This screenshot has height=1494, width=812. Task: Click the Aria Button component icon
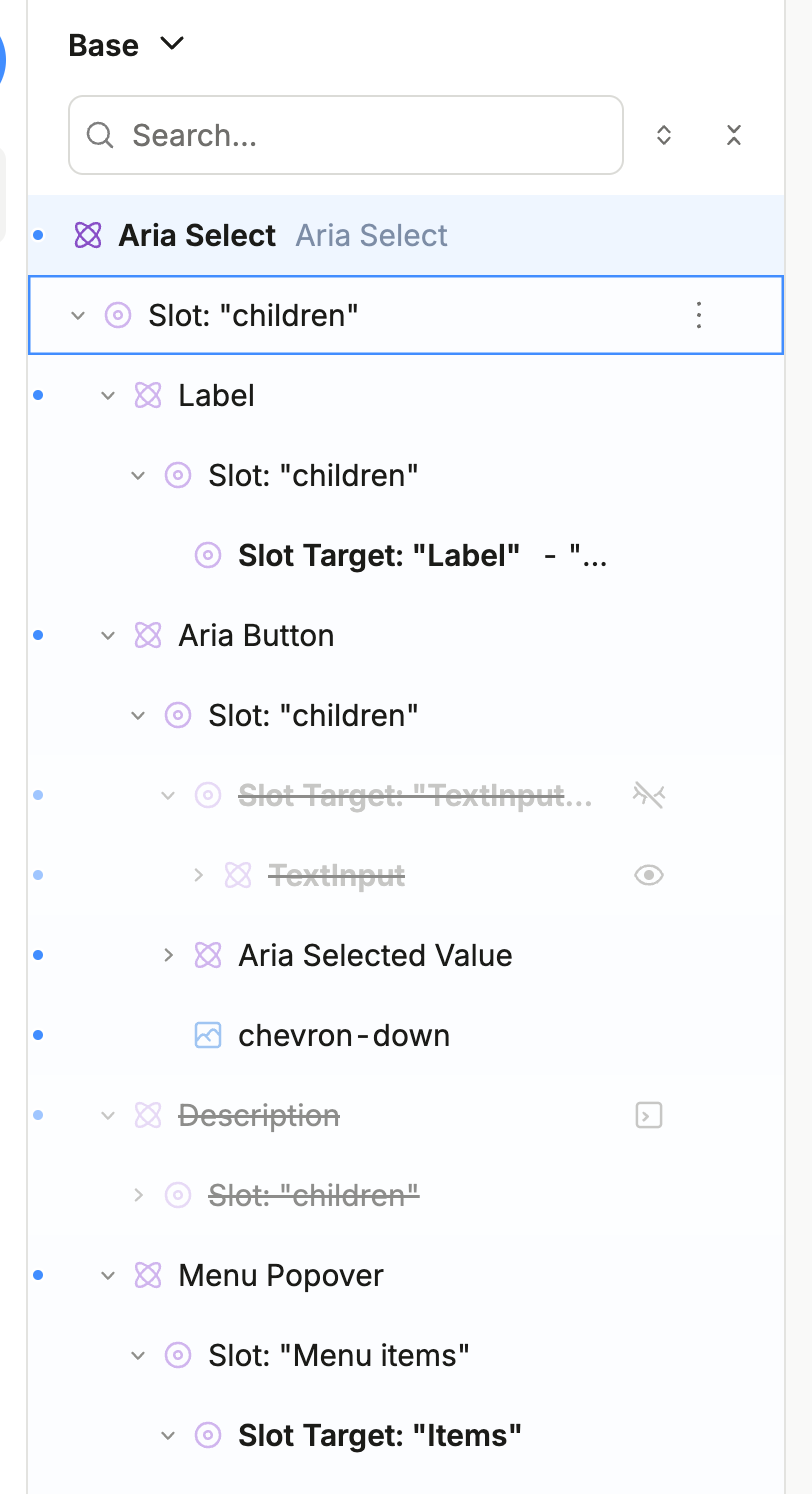click(148, 635)
